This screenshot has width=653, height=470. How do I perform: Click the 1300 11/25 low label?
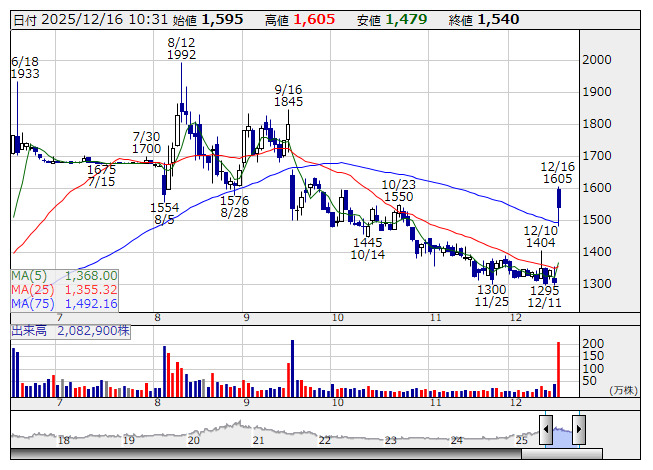[491, 295]
